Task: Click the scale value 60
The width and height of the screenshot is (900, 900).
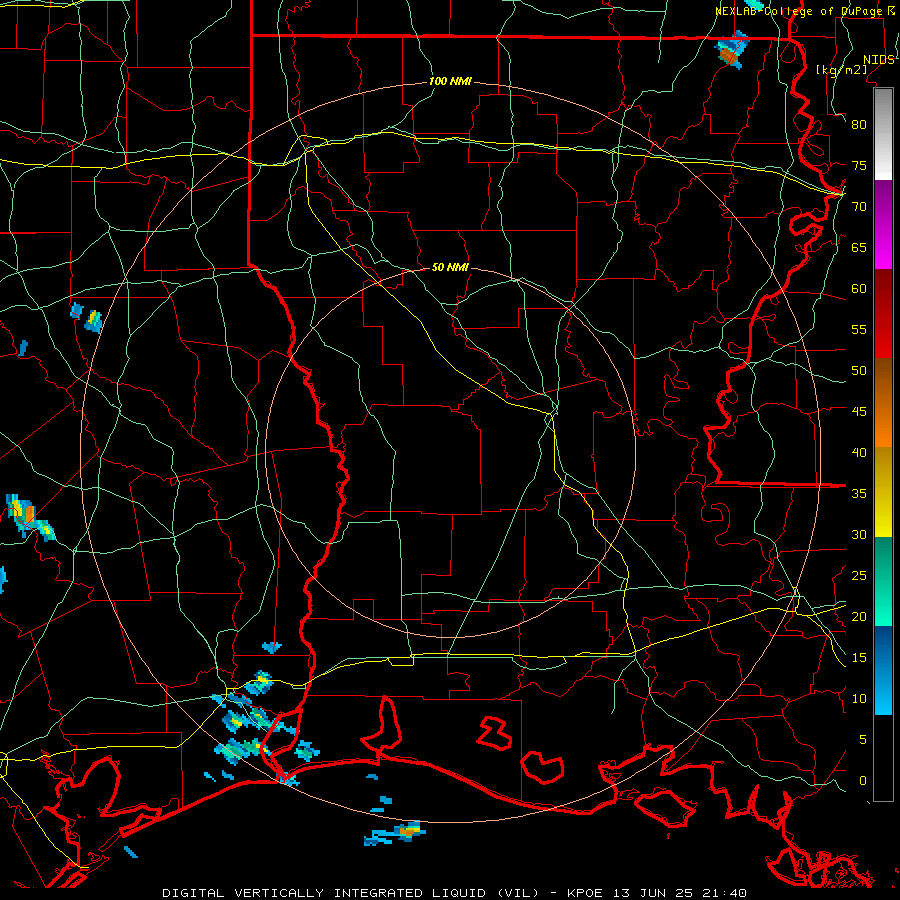Action: pyautogui.click(x=859, y=289)
